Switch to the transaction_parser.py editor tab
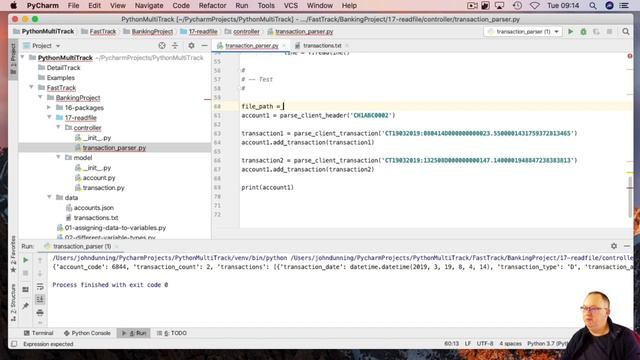Viewport: 640px width, 360px height. click(x=251, y=46)
